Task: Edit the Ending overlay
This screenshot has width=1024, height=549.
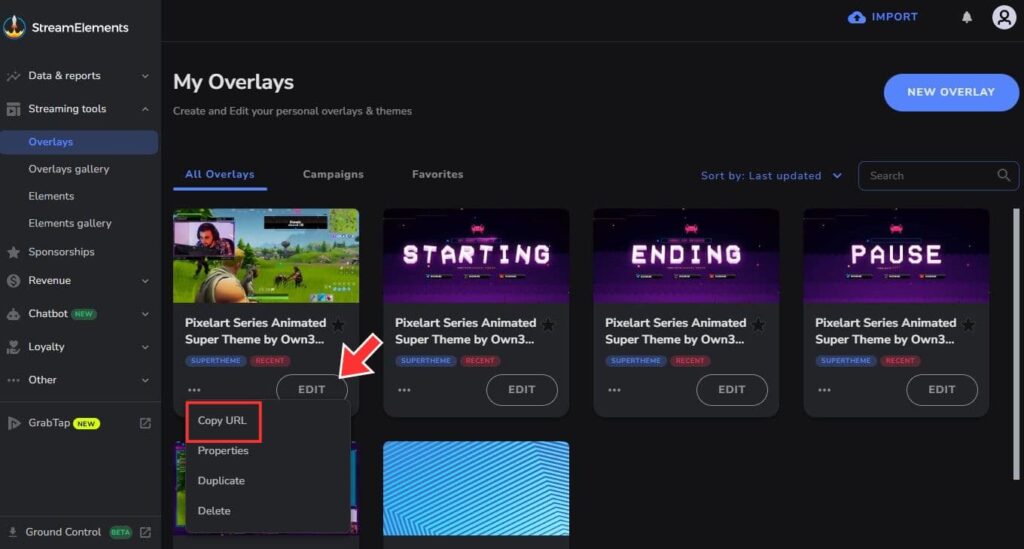Action: tap(731, 389)
